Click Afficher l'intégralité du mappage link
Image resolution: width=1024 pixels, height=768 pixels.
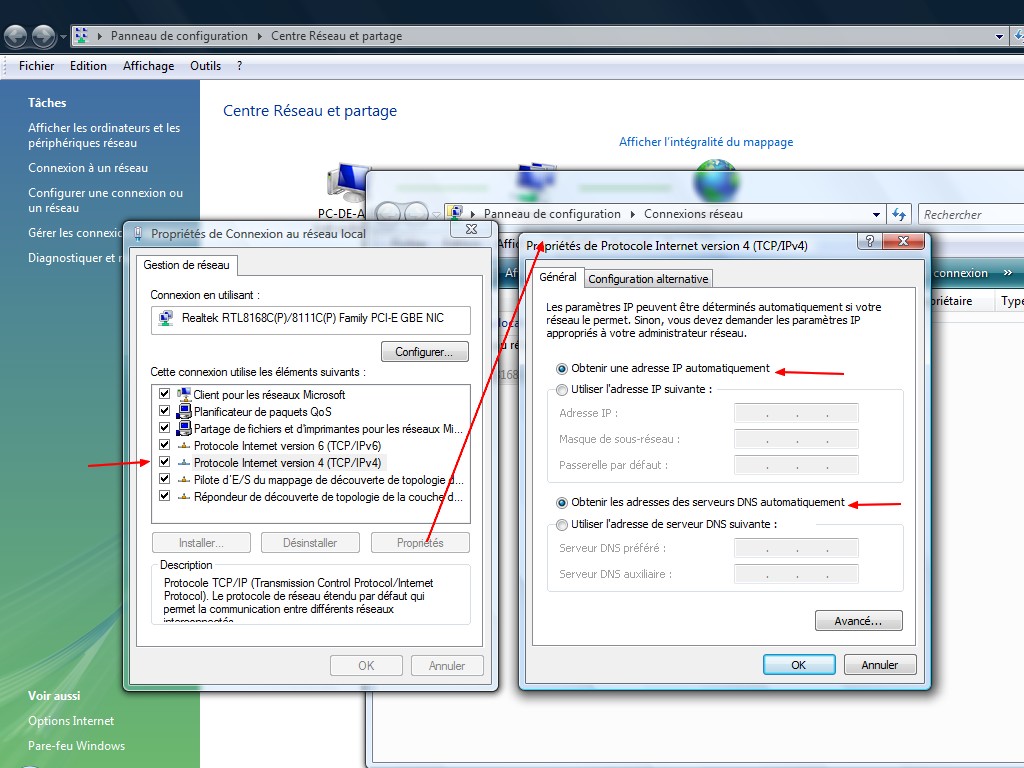coord(706,142)
